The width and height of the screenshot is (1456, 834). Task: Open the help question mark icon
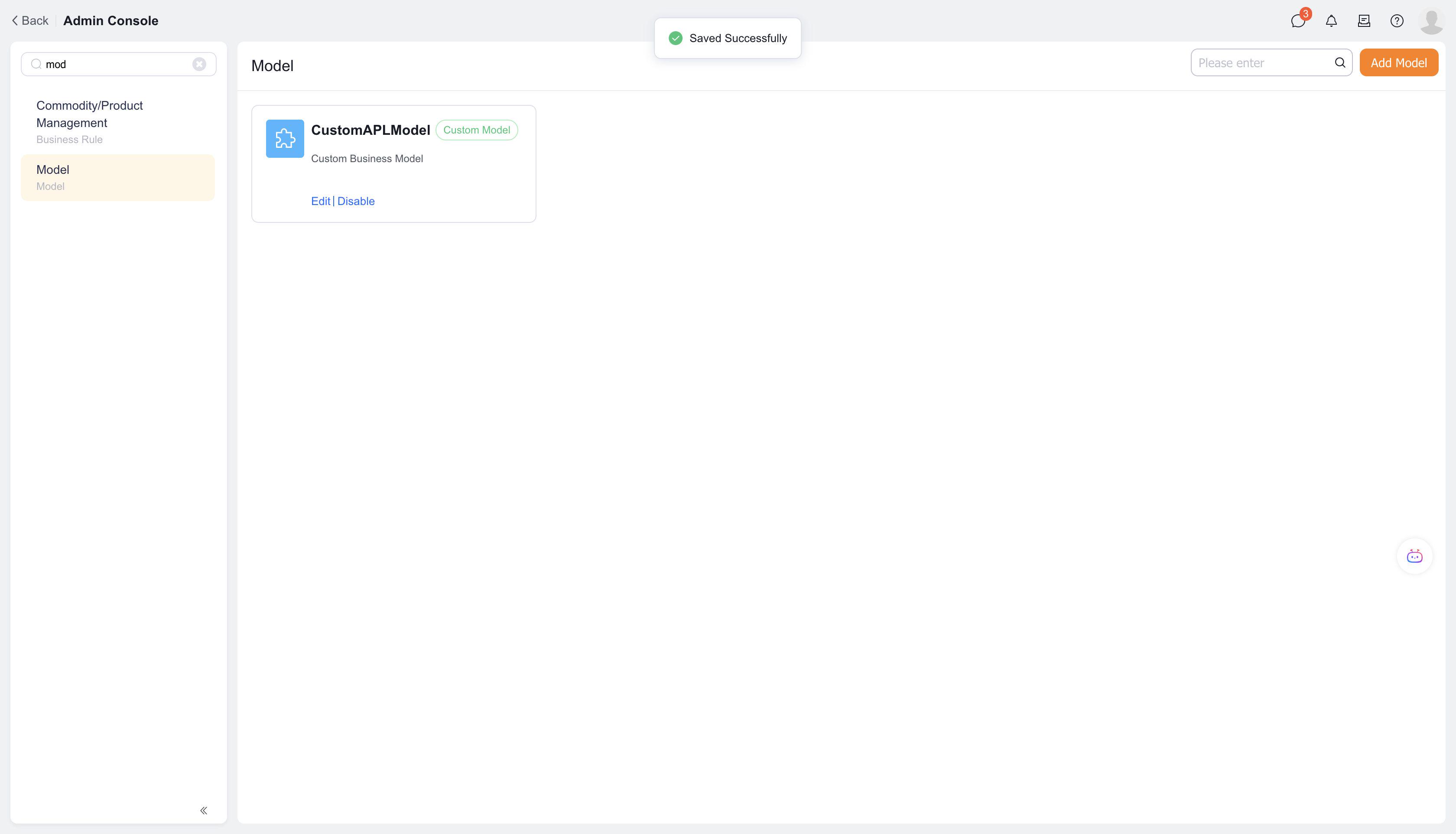point(1397,21)
